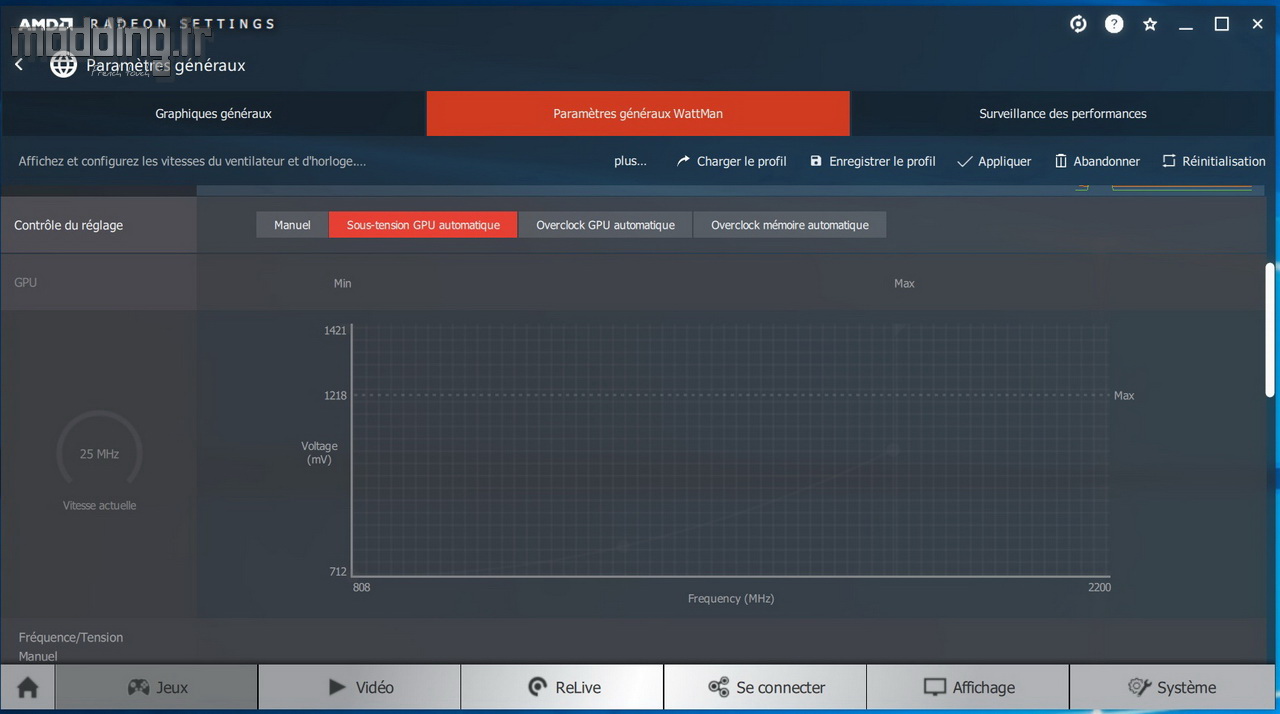Click the Système gear icon
1280x714 pixels.
pyautogui.click(x=1139, y=687)
